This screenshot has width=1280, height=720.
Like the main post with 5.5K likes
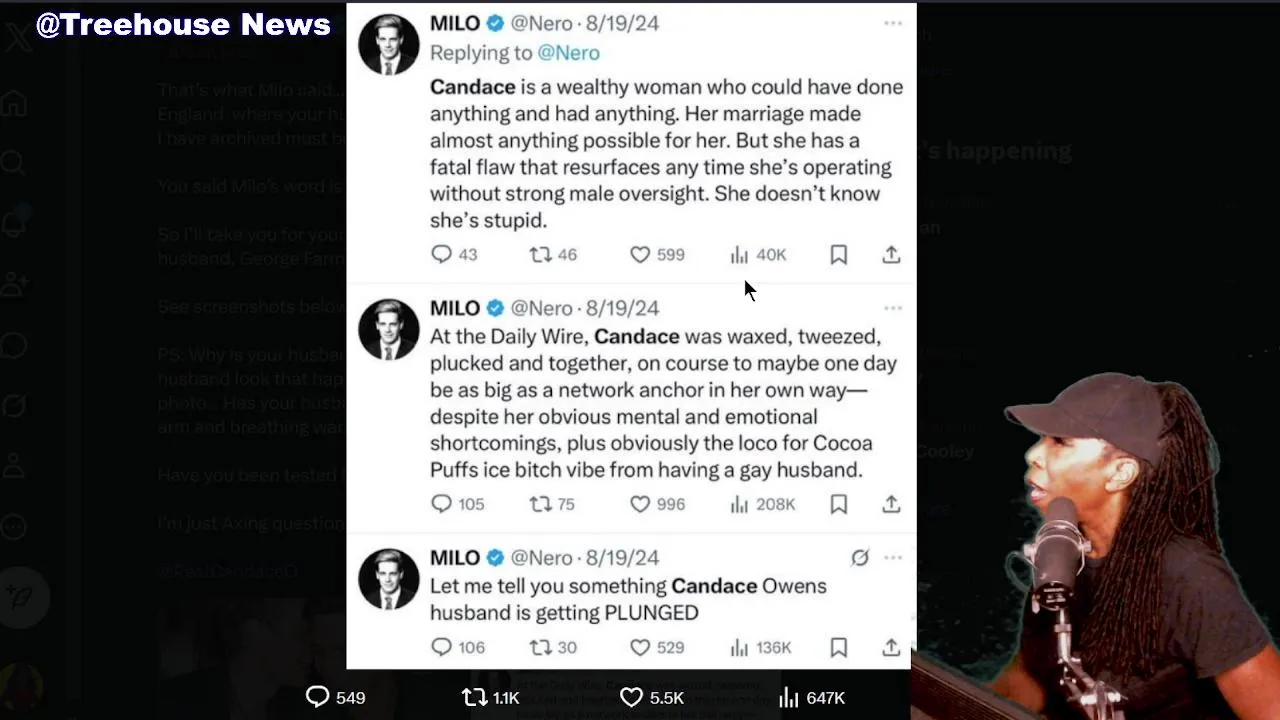tap(631, 697)
